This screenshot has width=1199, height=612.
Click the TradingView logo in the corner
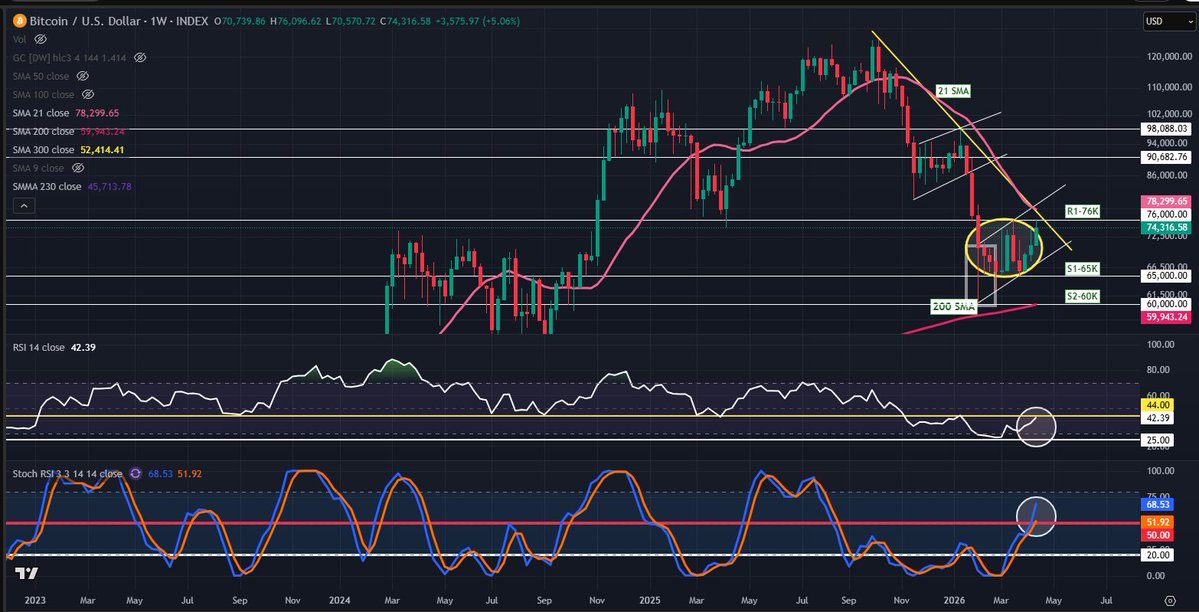pyautogui.click(x=27, y=574)
